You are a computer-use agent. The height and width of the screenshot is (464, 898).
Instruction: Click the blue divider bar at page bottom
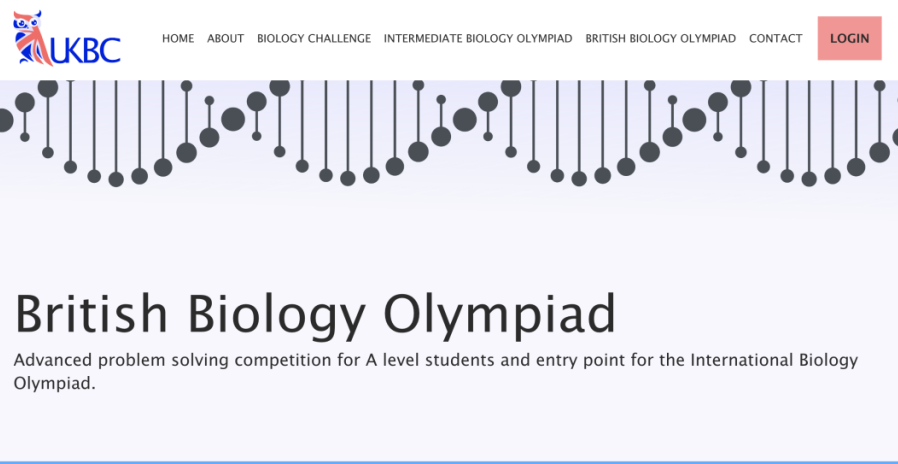point(449,462)
